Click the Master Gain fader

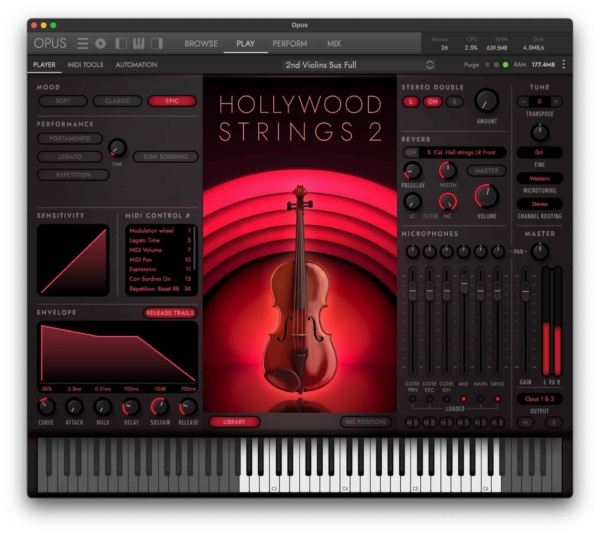pyautogui.click(x=525, y=291)
